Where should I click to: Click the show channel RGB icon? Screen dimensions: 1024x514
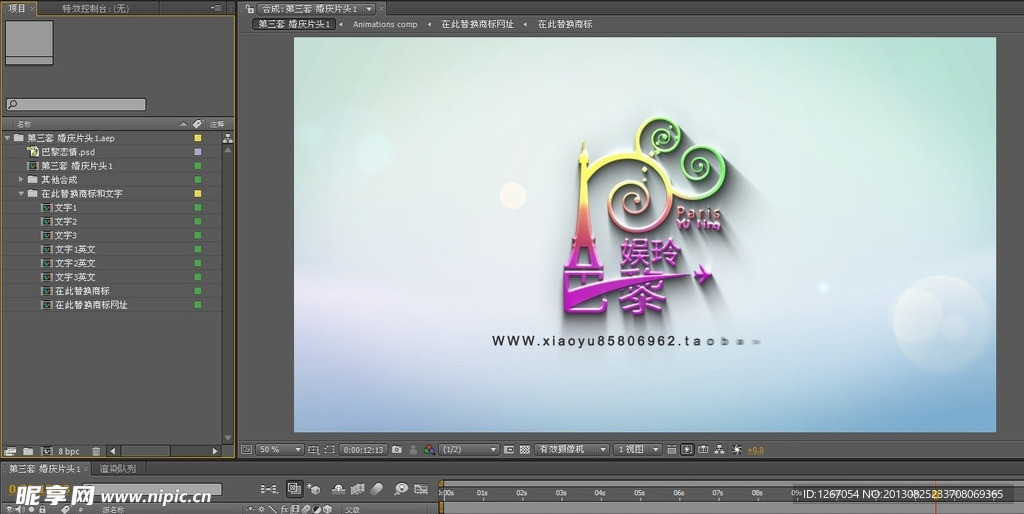(x=429, y=450)
